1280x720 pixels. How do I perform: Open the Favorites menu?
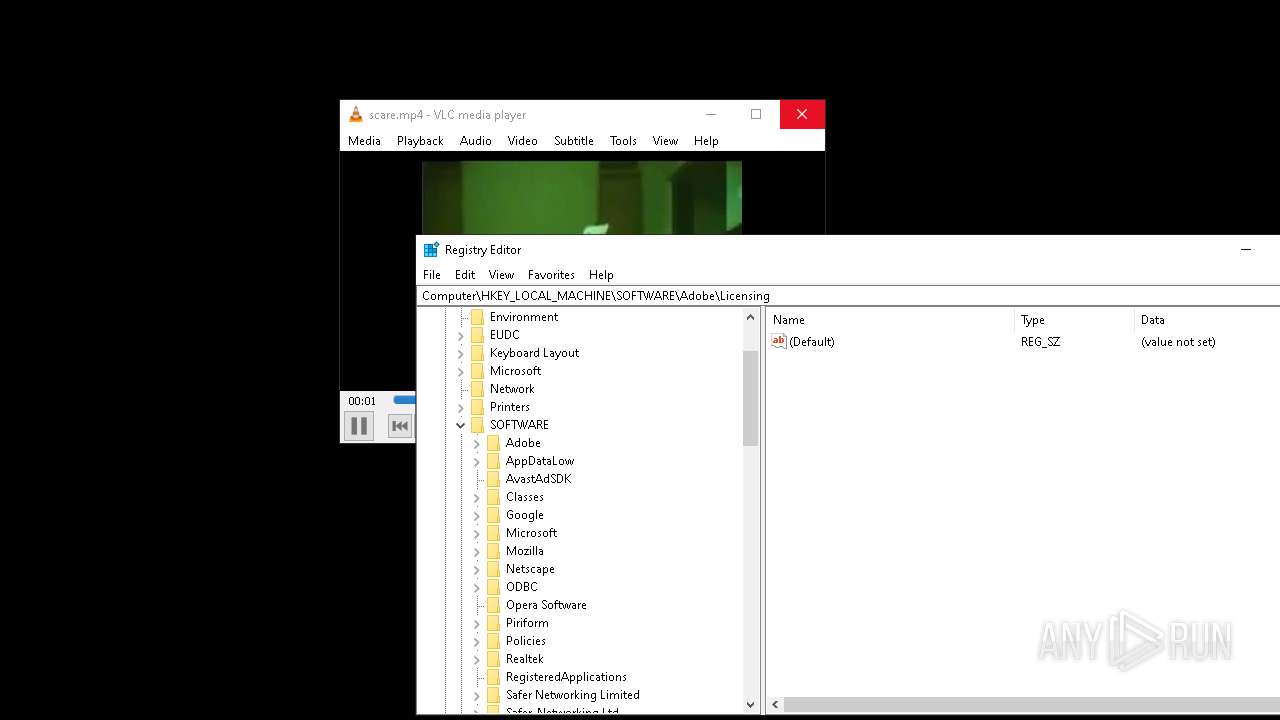click(x=551, y=275)
